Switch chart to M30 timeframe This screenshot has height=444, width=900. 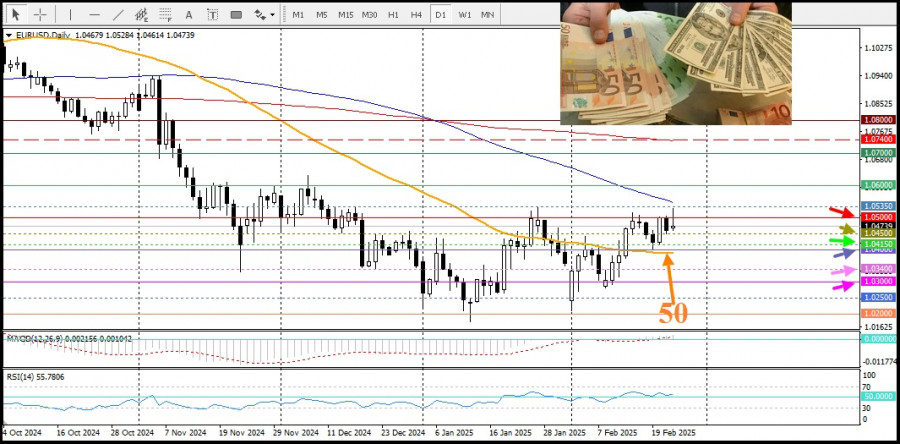point(369,15)
